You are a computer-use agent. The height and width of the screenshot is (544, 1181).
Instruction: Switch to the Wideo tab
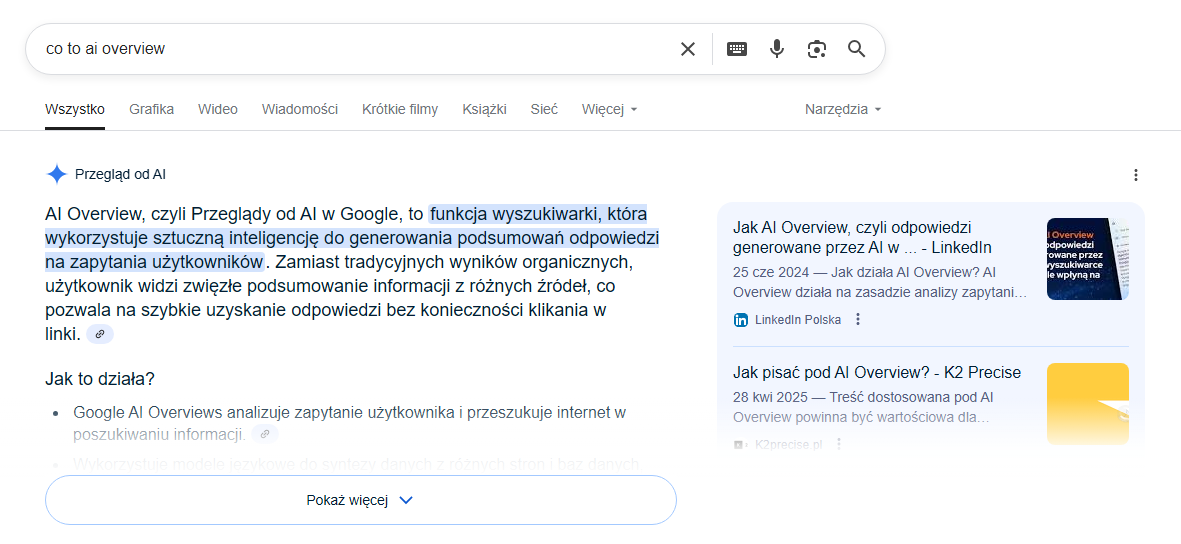point(218,109)
